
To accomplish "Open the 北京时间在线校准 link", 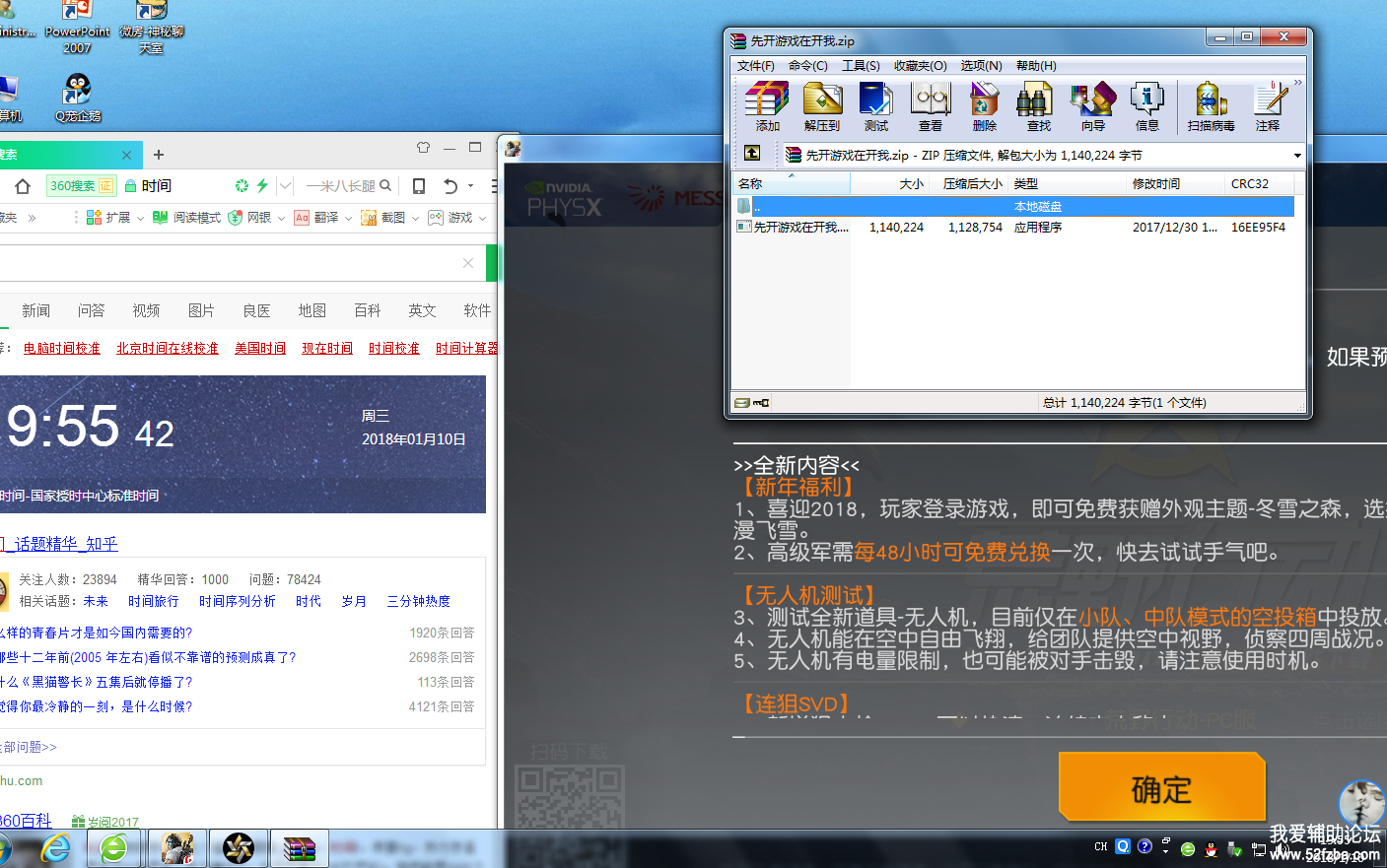I will (168, 349).
